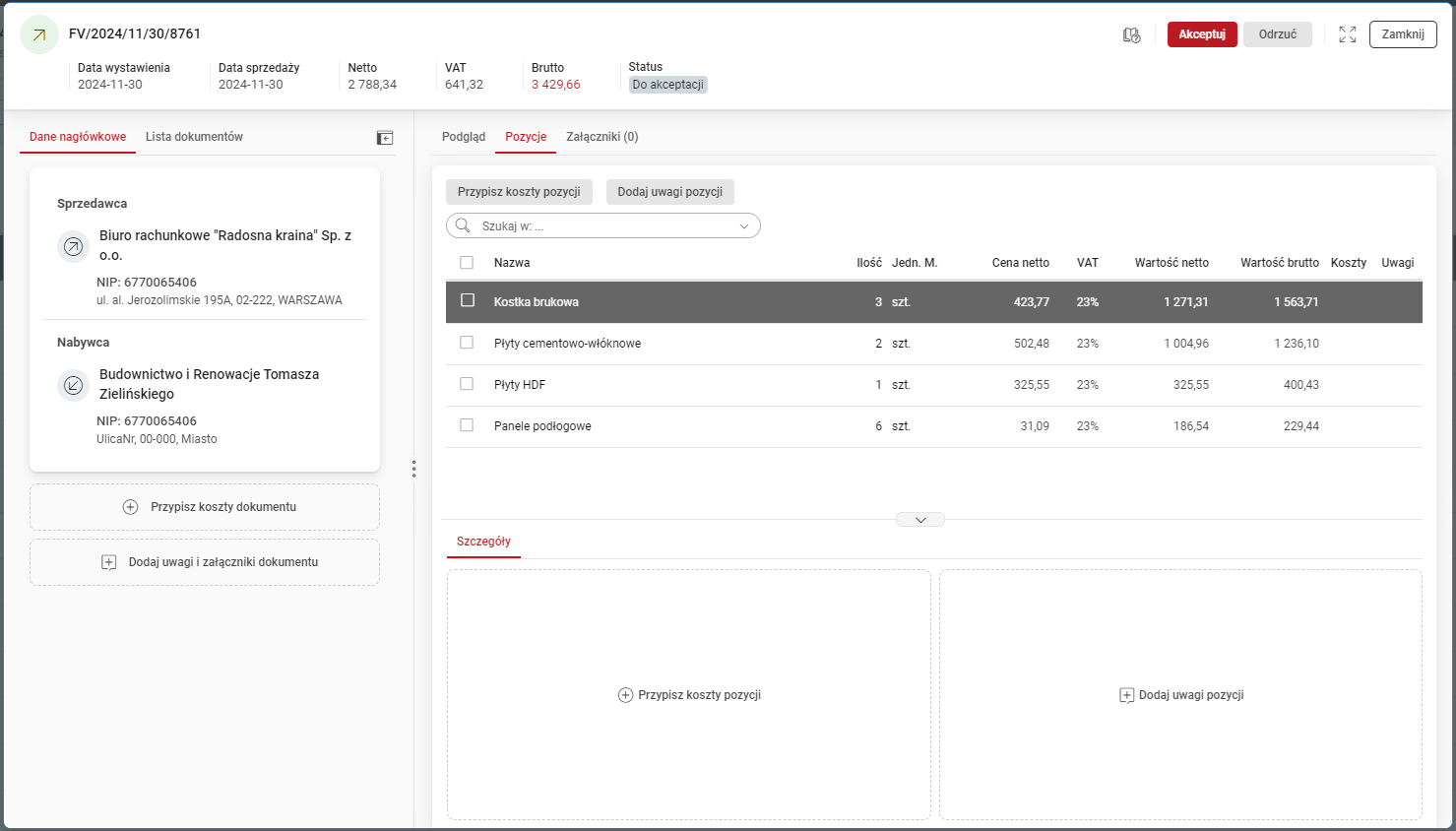Click the VAT column header in the table
Image resolution: width=1456 pixels, height=831 pixels.
[1088, 263]
